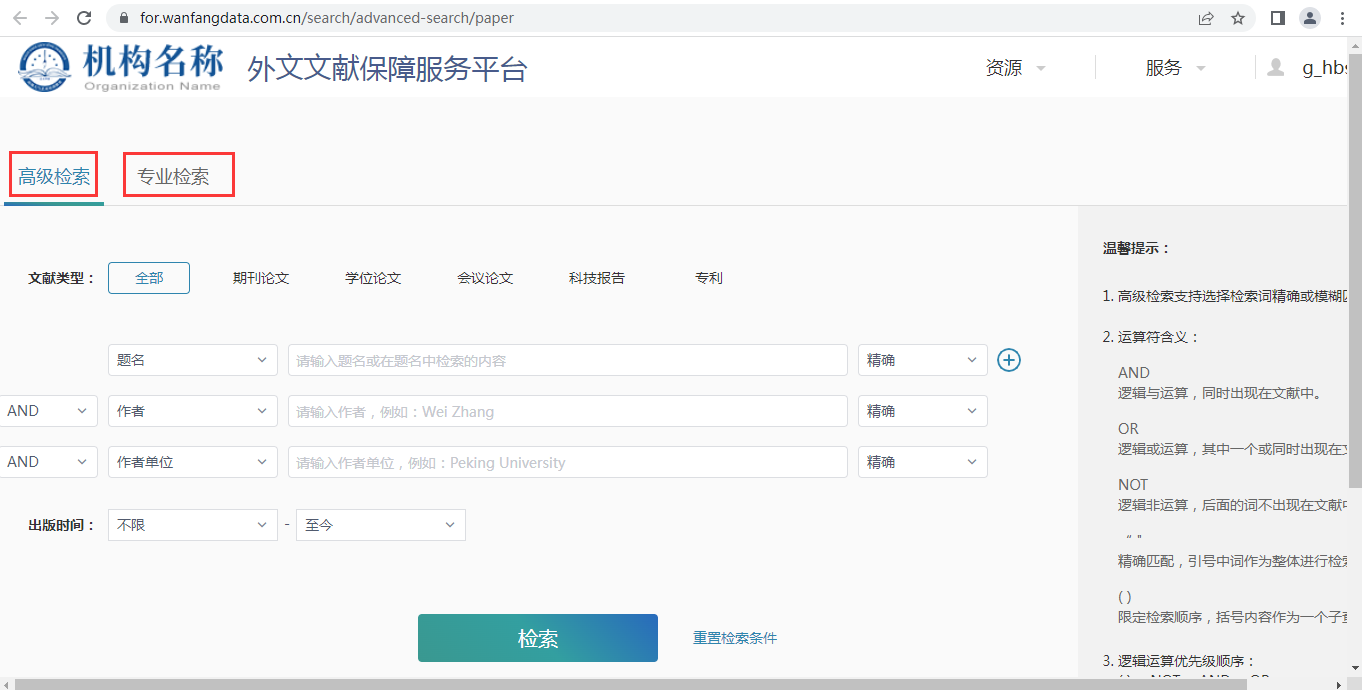The height and width of the screenshot is (690, 1362).
Task: Open the first AND operator dropdown
Action: [x=48, y=411]
